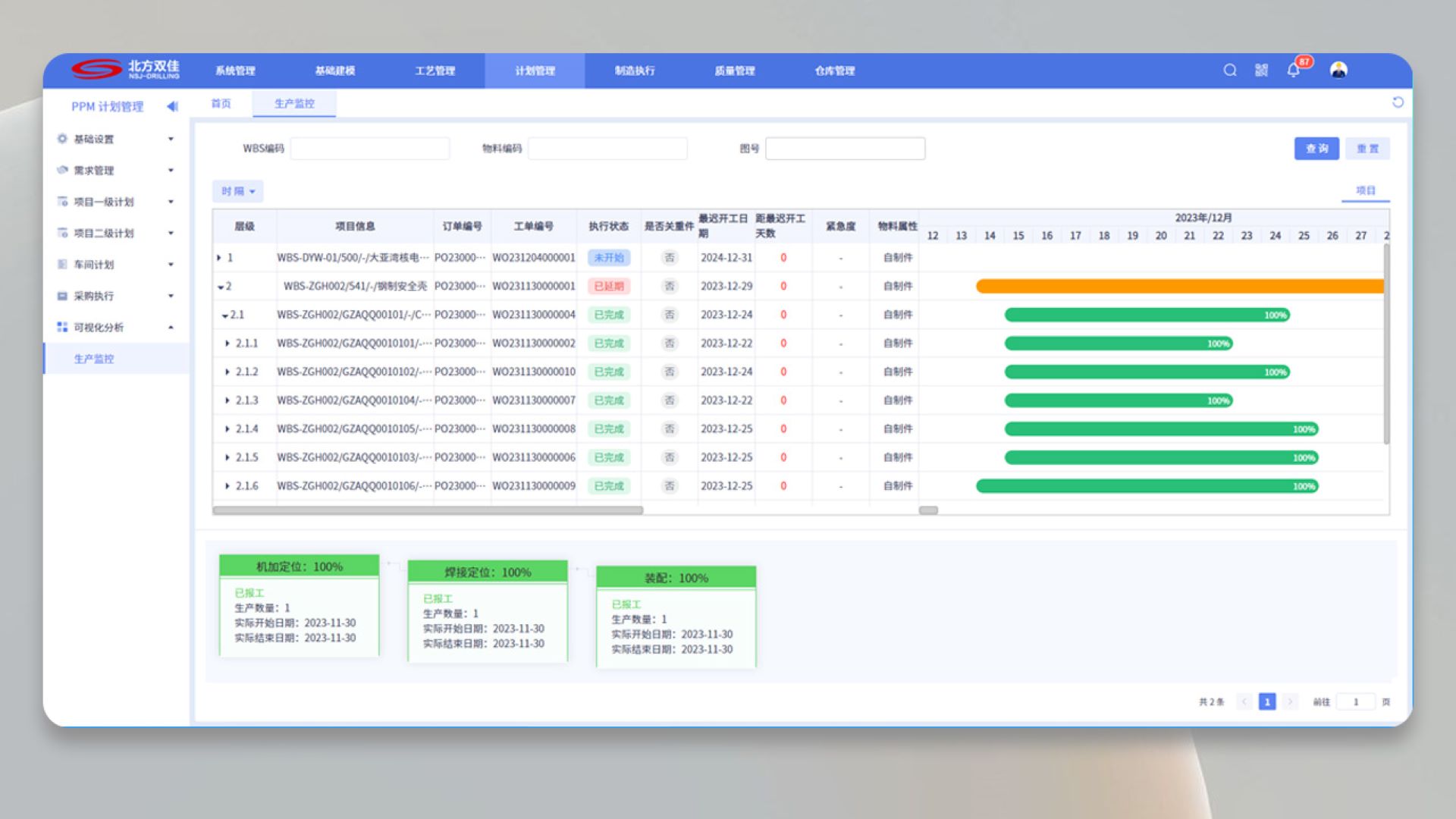Collapse the PPM sidebar with arrow icon
The height and width of the screenshot is (819, 1456).
(x=172, y=106)
